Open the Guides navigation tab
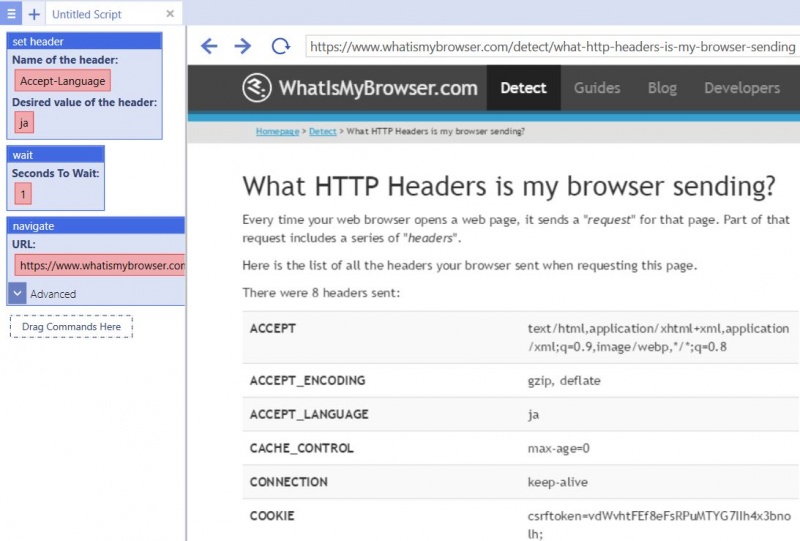 pyautogui.click(x=597, y=88)
